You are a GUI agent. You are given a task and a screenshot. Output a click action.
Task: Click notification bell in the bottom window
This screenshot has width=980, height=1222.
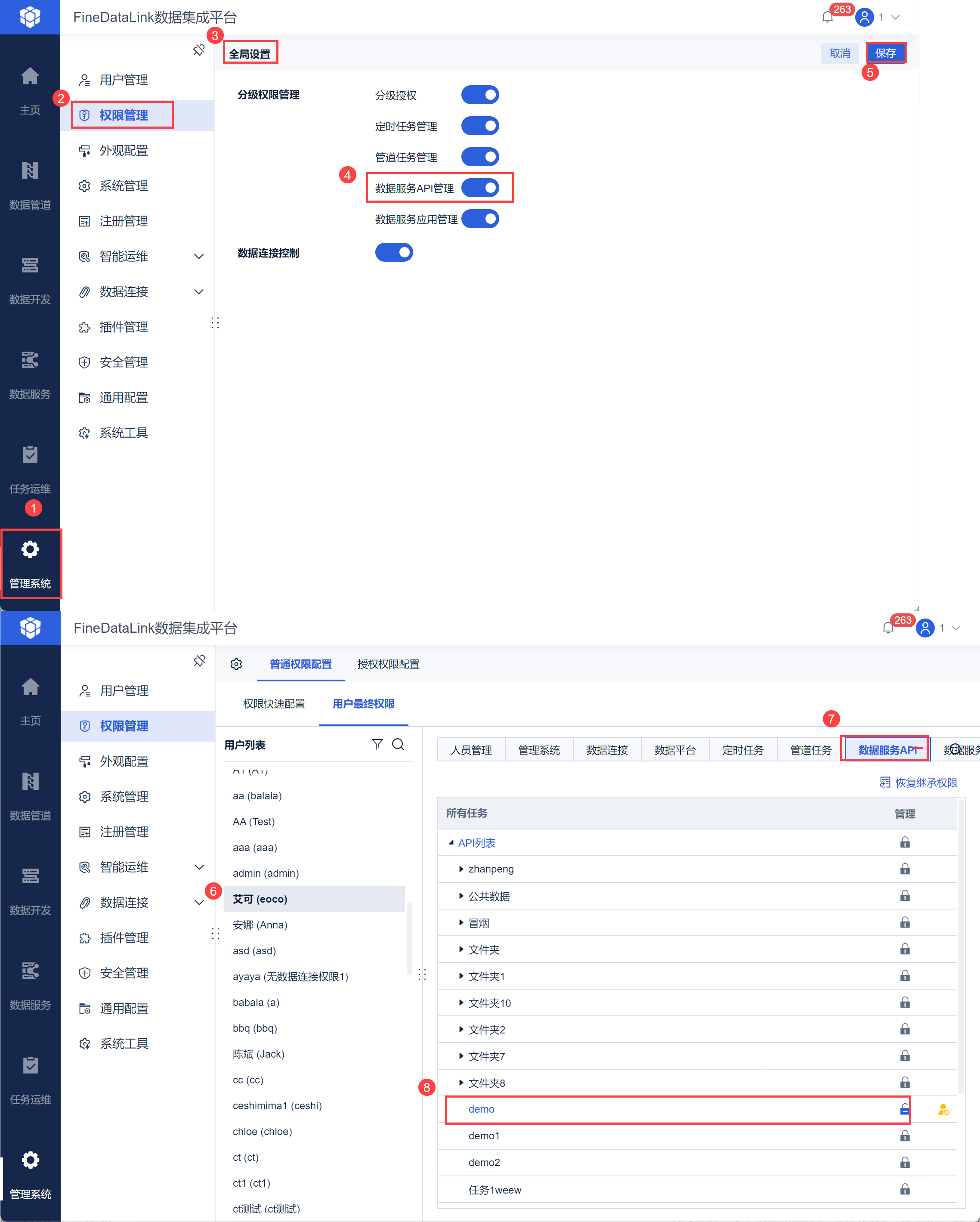(888, 628)
